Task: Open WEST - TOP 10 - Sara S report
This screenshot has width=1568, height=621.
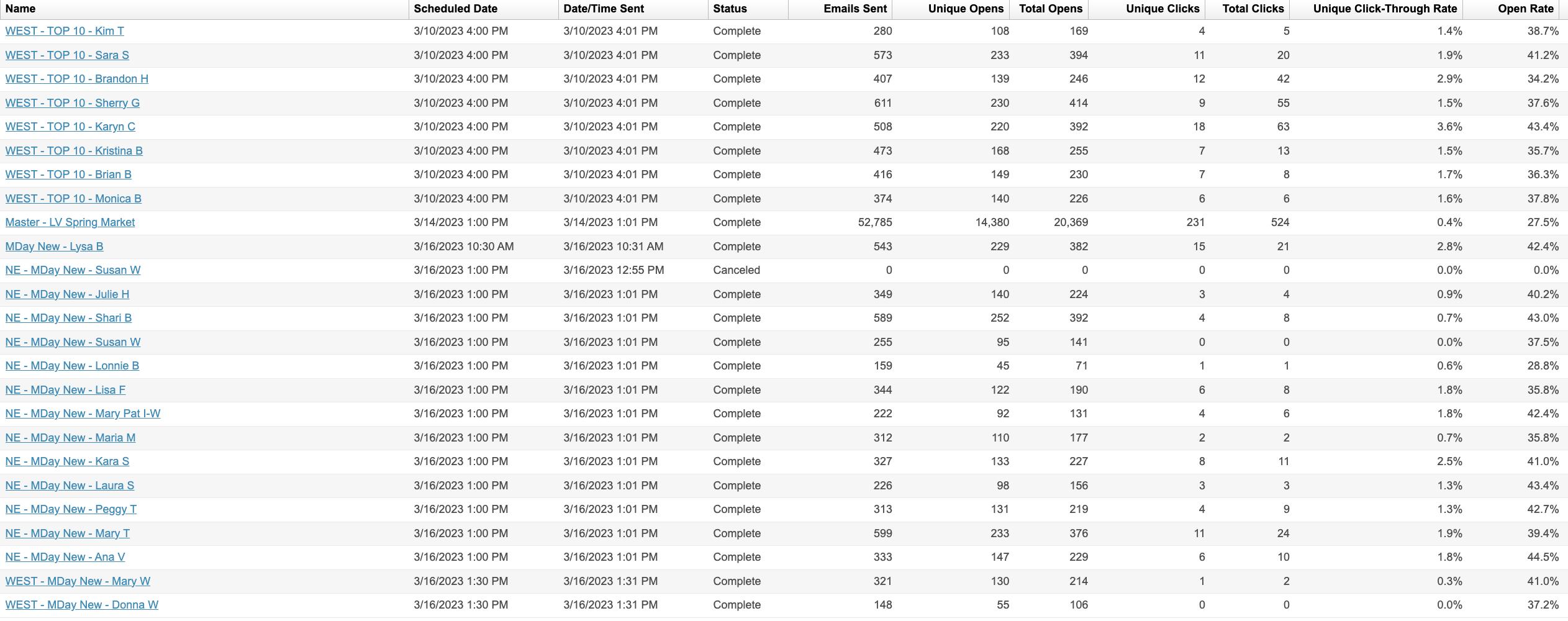Action: tap(67, 55)
